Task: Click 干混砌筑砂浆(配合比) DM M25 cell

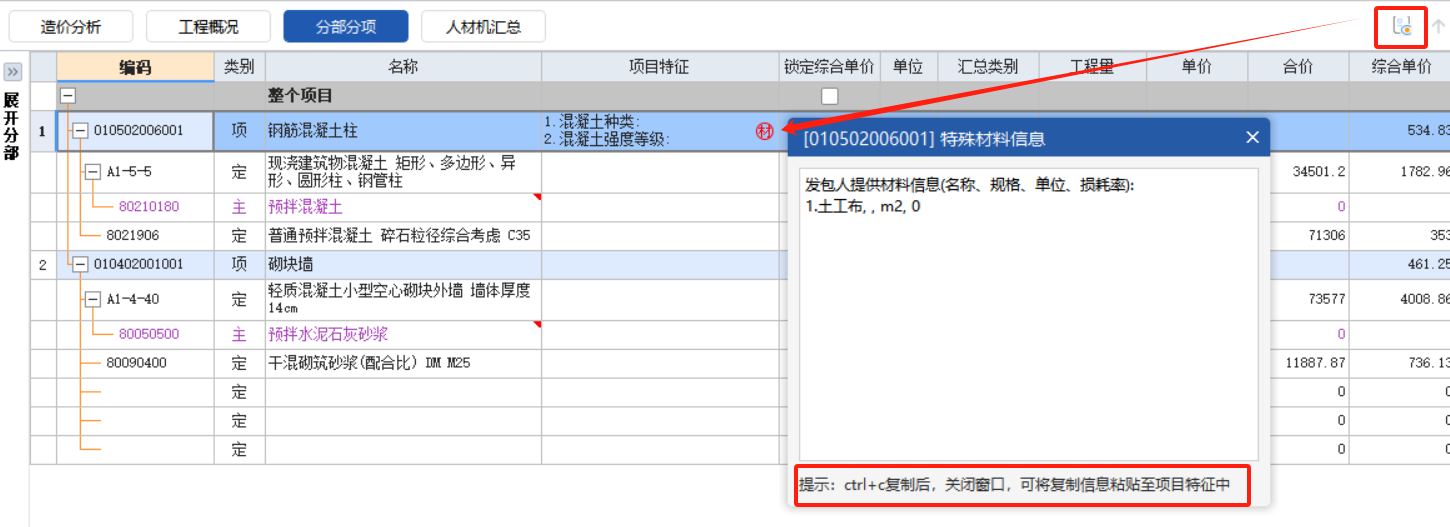Action: coord(403,363)
